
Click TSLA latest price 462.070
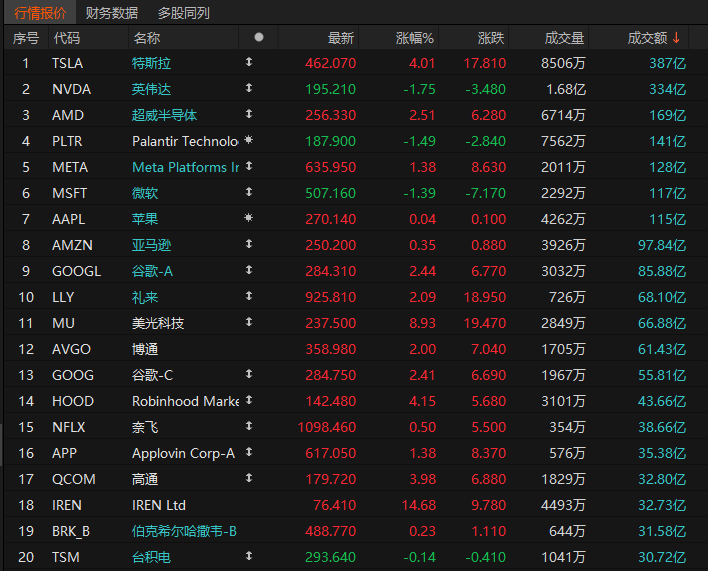[x=331, y=63]
